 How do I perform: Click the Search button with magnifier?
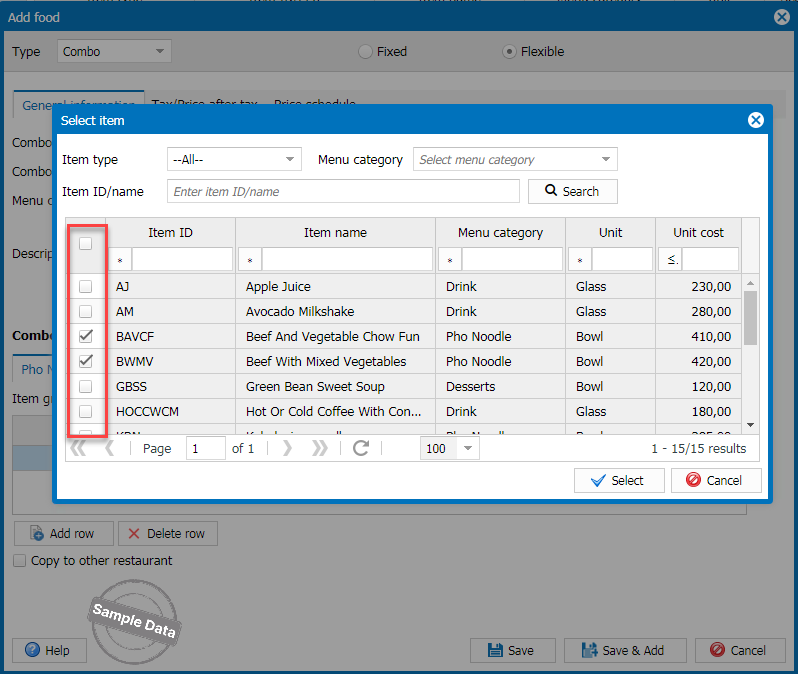[573, 191]
